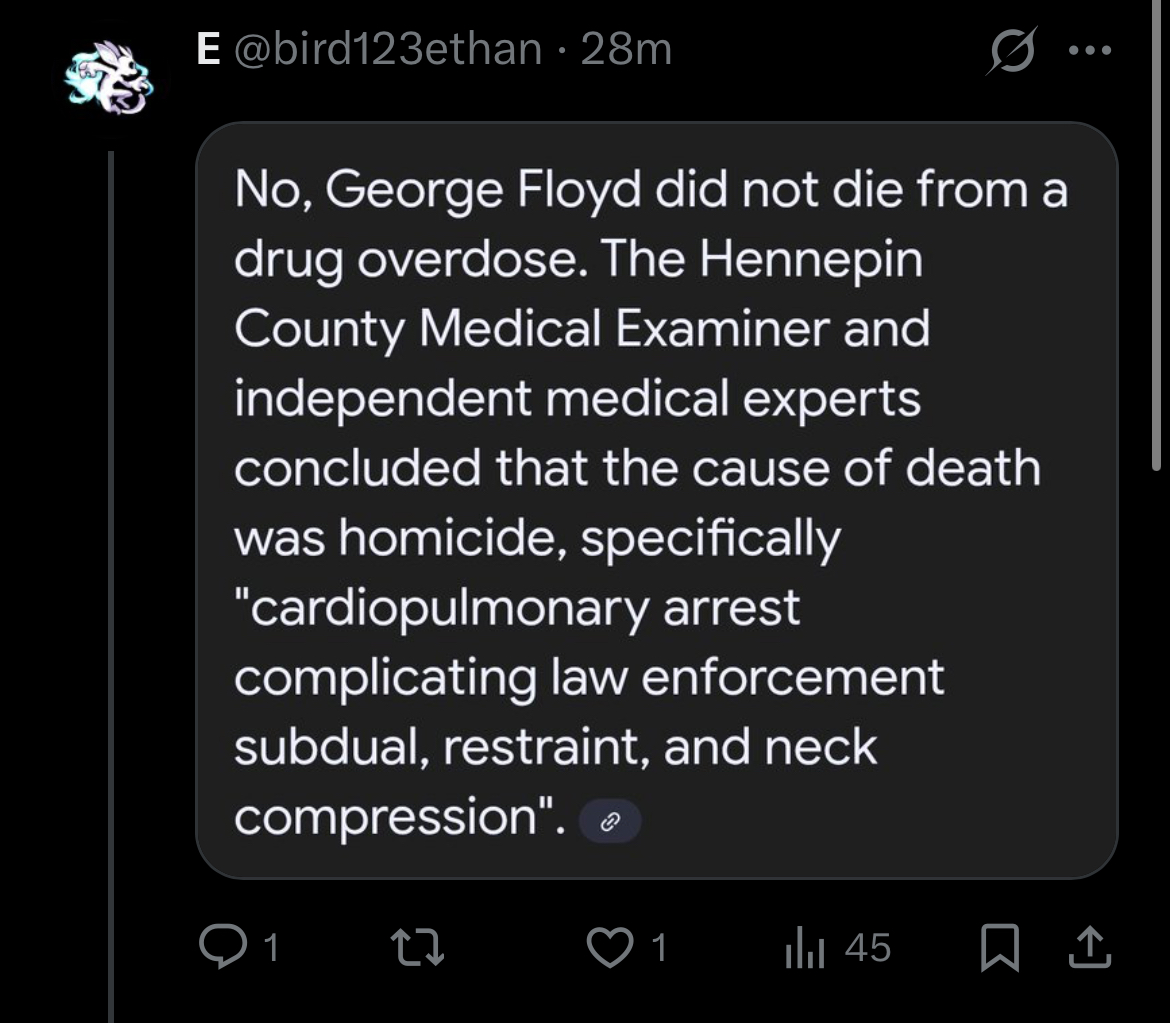Image resolution: width=1170 pixels, height=1023 pixels.
Task: Open the reply speech bubble icon
Action: [x=222, y=946]
